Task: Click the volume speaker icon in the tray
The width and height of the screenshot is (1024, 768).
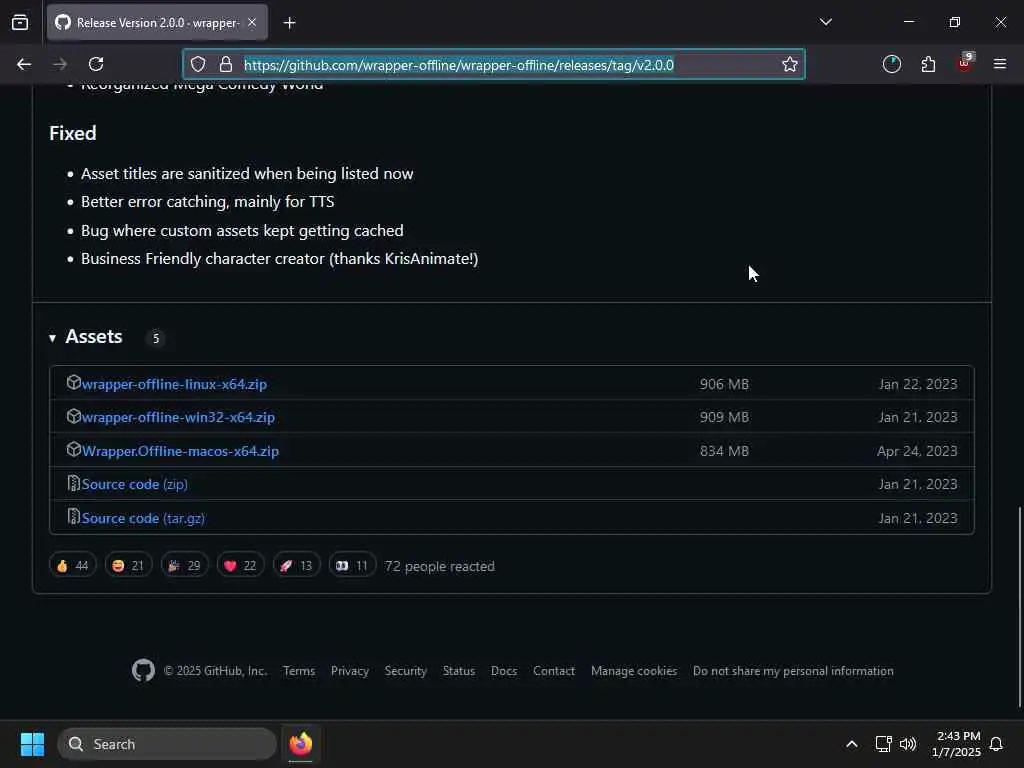Action: [x=907, y=744]
